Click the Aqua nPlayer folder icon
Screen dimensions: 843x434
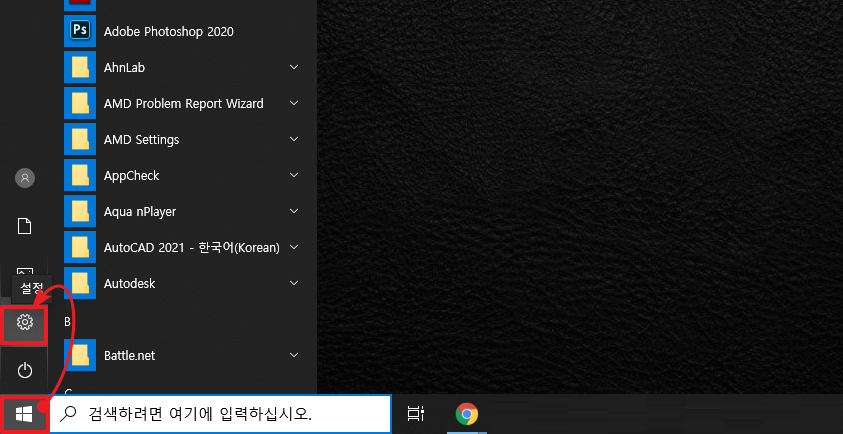point(80,211)
